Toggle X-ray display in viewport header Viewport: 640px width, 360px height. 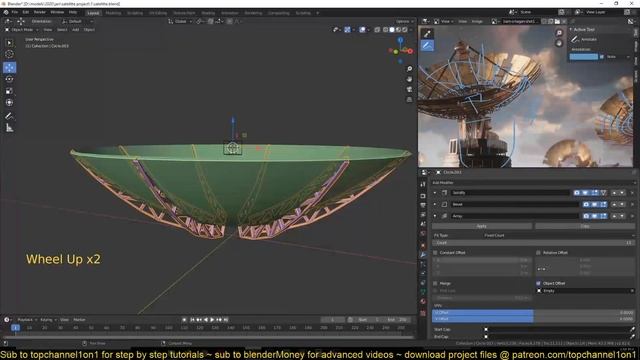(x=377, y=30)
